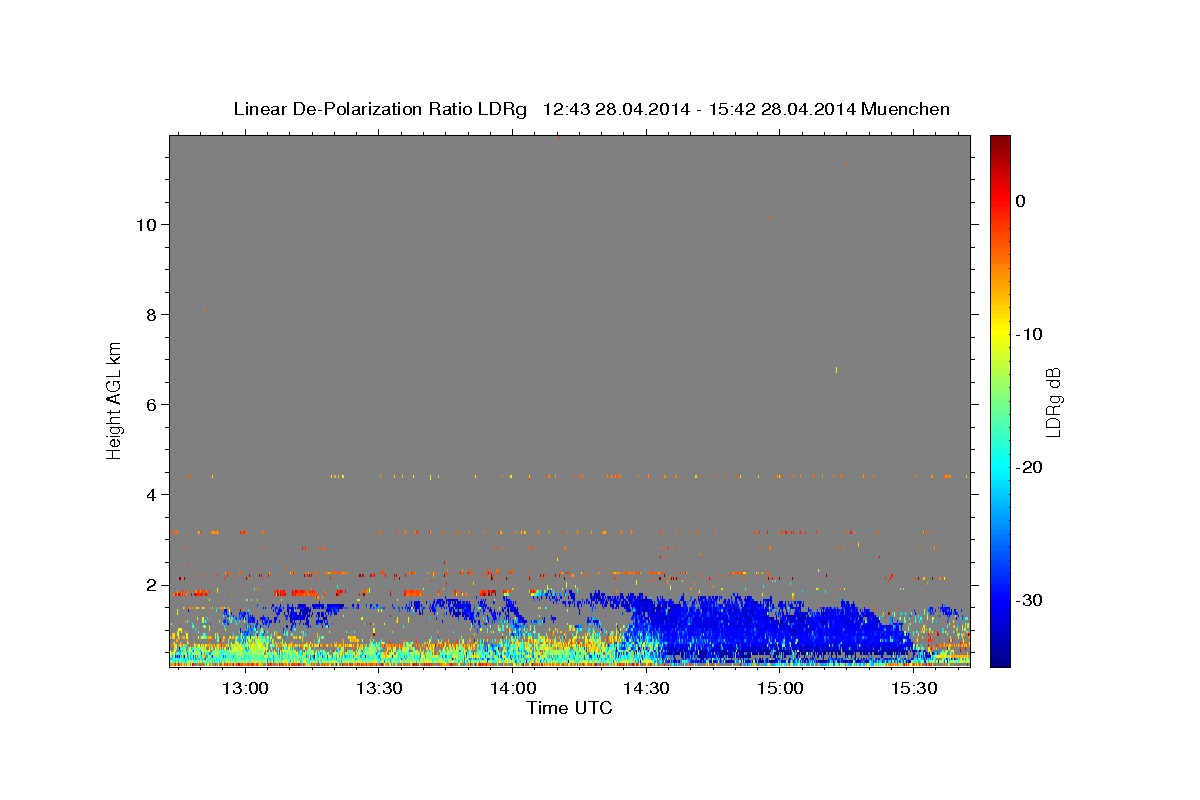Click the 15:30 time tick label
Image resolution: width=1200 pixels, height=800 pixels.
[914, 688]
